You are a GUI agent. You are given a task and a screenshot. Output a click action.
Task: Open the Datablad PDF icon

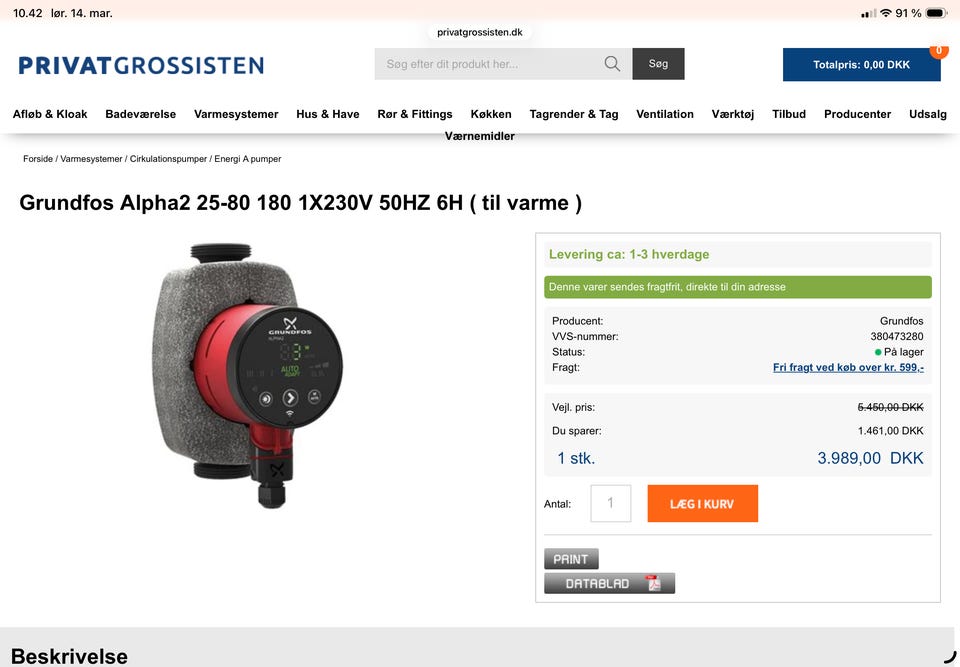[x=654, y=583]
